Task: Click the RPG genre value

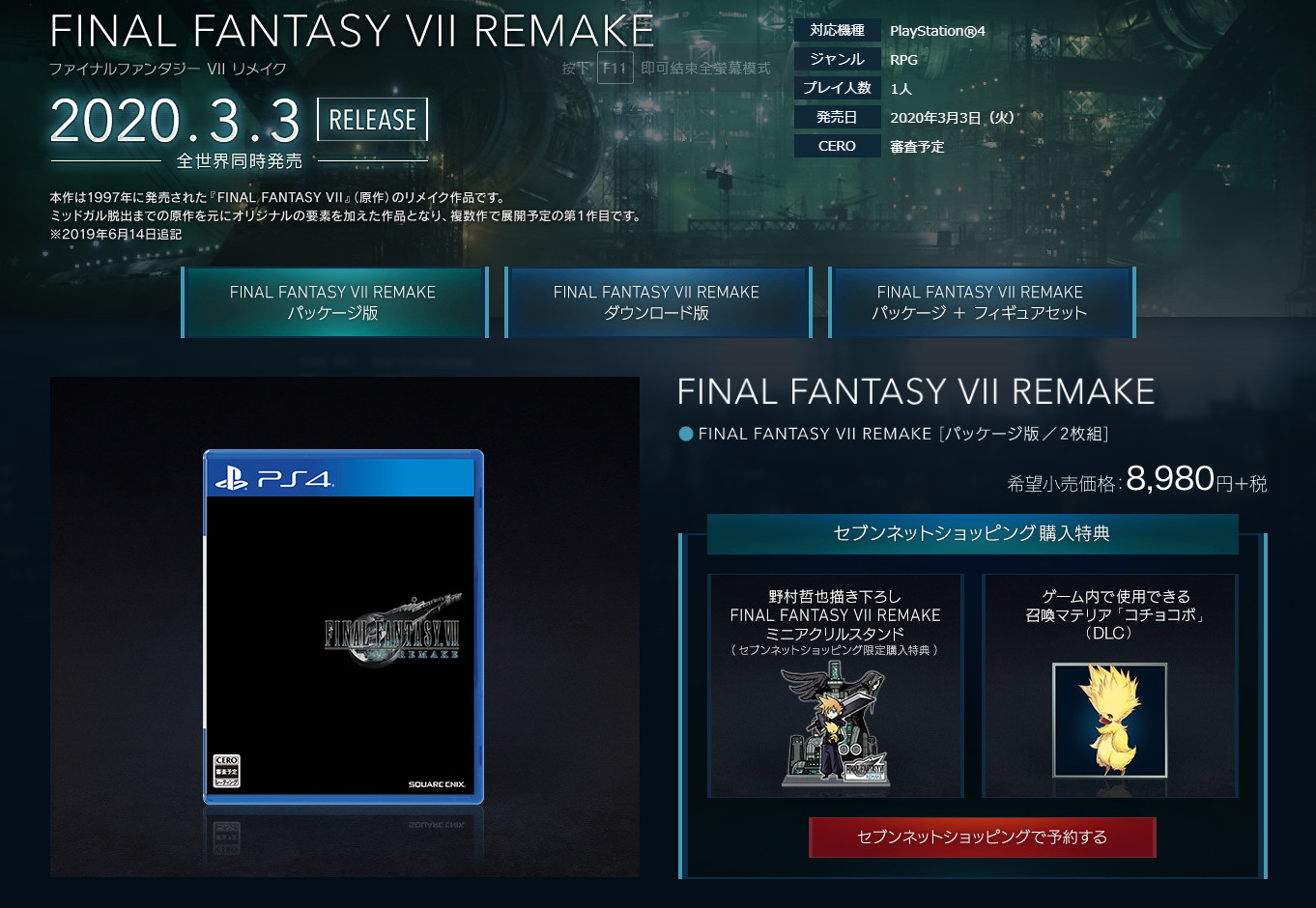Action: 904,60
